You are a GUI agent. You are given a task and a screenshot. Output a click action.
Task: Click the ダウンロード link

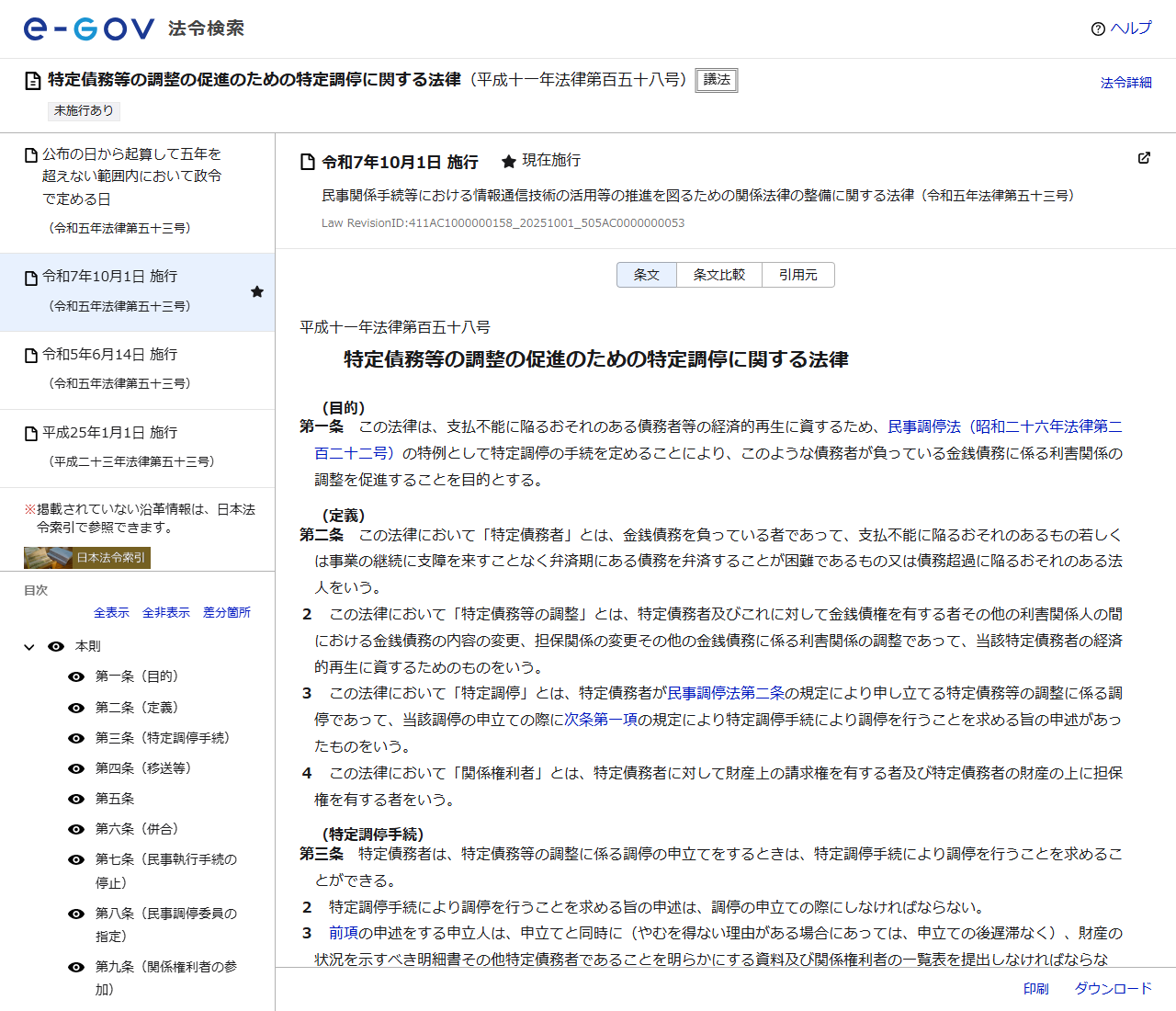click(1114, 989)
